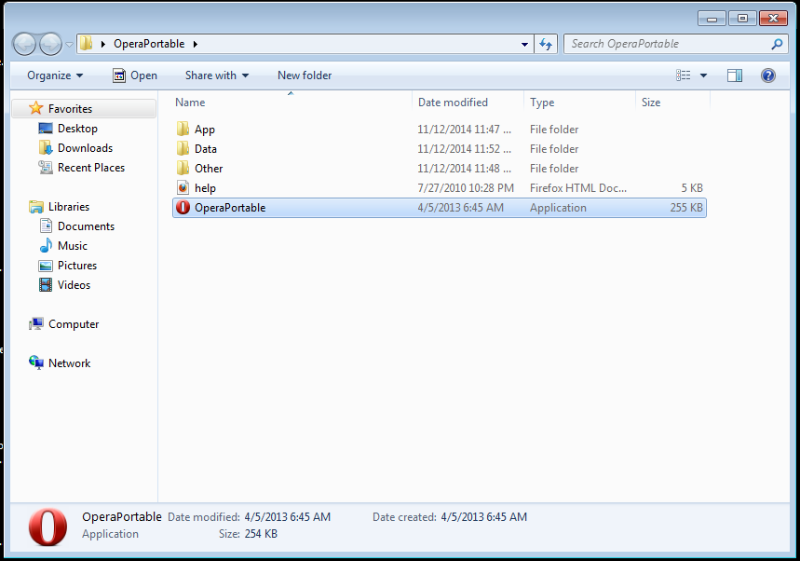
Task: Click the Recent Places icon
Action: [45, 167]
